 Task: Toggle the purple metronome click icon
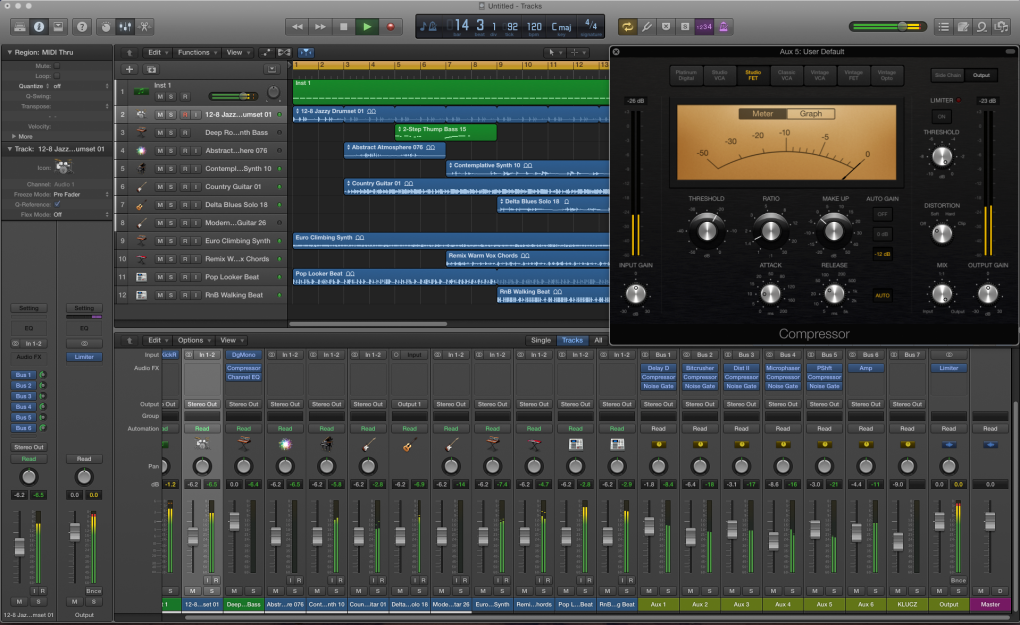point(723,27)
